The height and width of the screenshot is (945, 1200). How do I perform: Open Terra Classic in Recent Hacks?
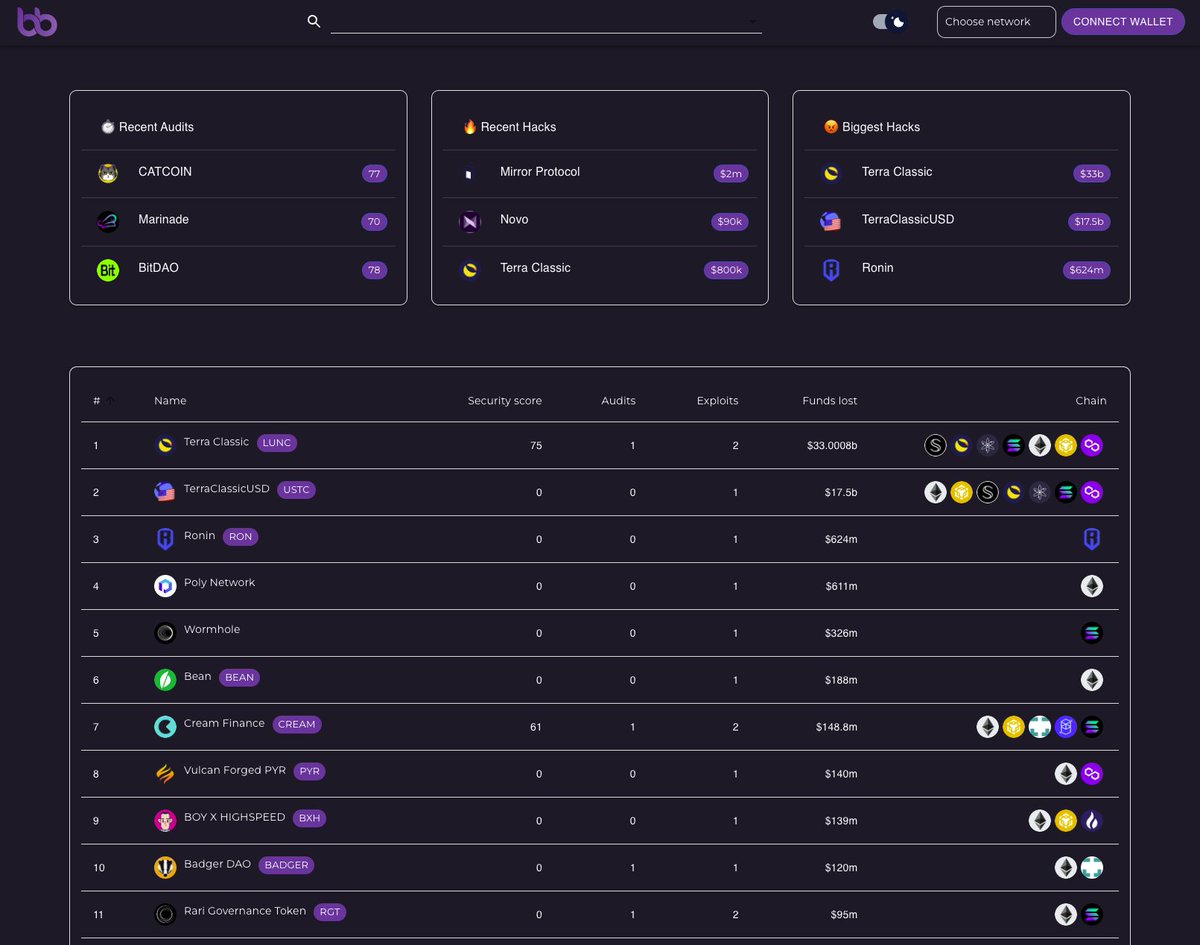click(x=535, y=268)
